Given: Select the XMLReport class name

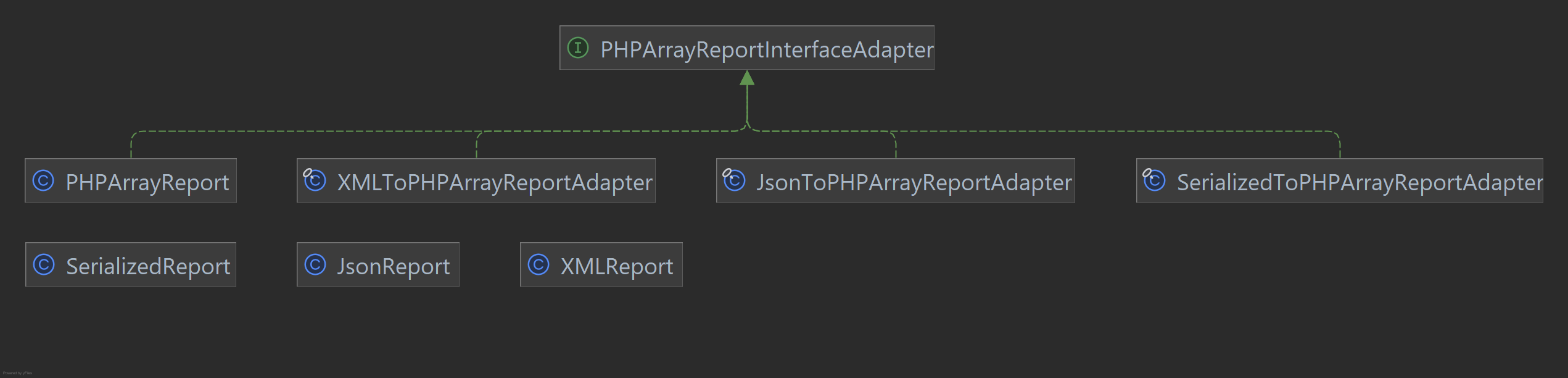Looking at the screenshot, I should coord(616,266).
